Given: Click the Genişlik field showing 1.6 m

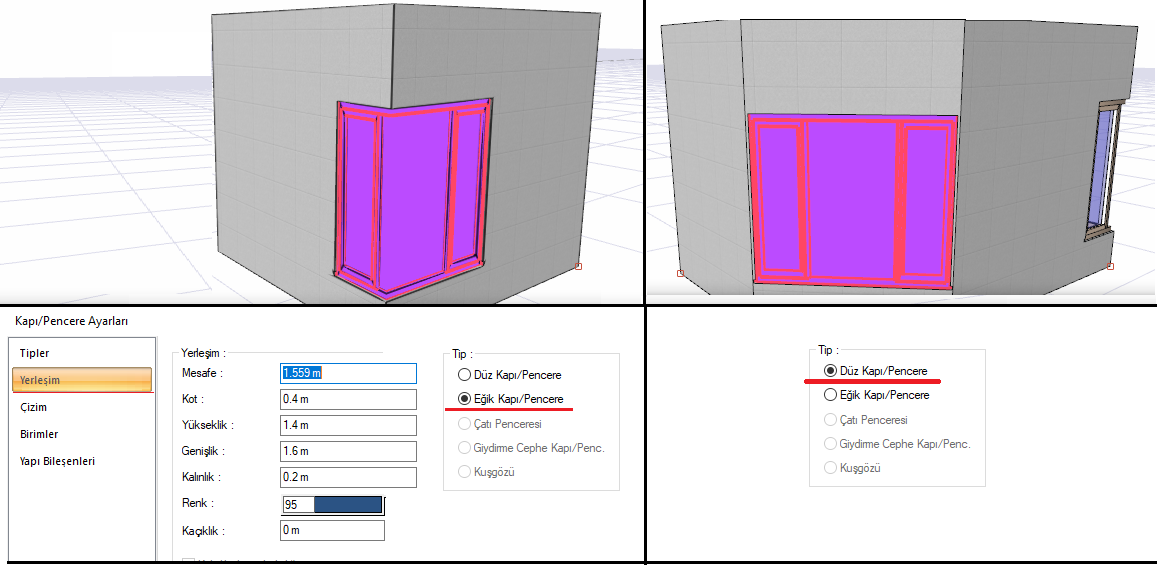Looking at the screenshot, I should (348, 451).
